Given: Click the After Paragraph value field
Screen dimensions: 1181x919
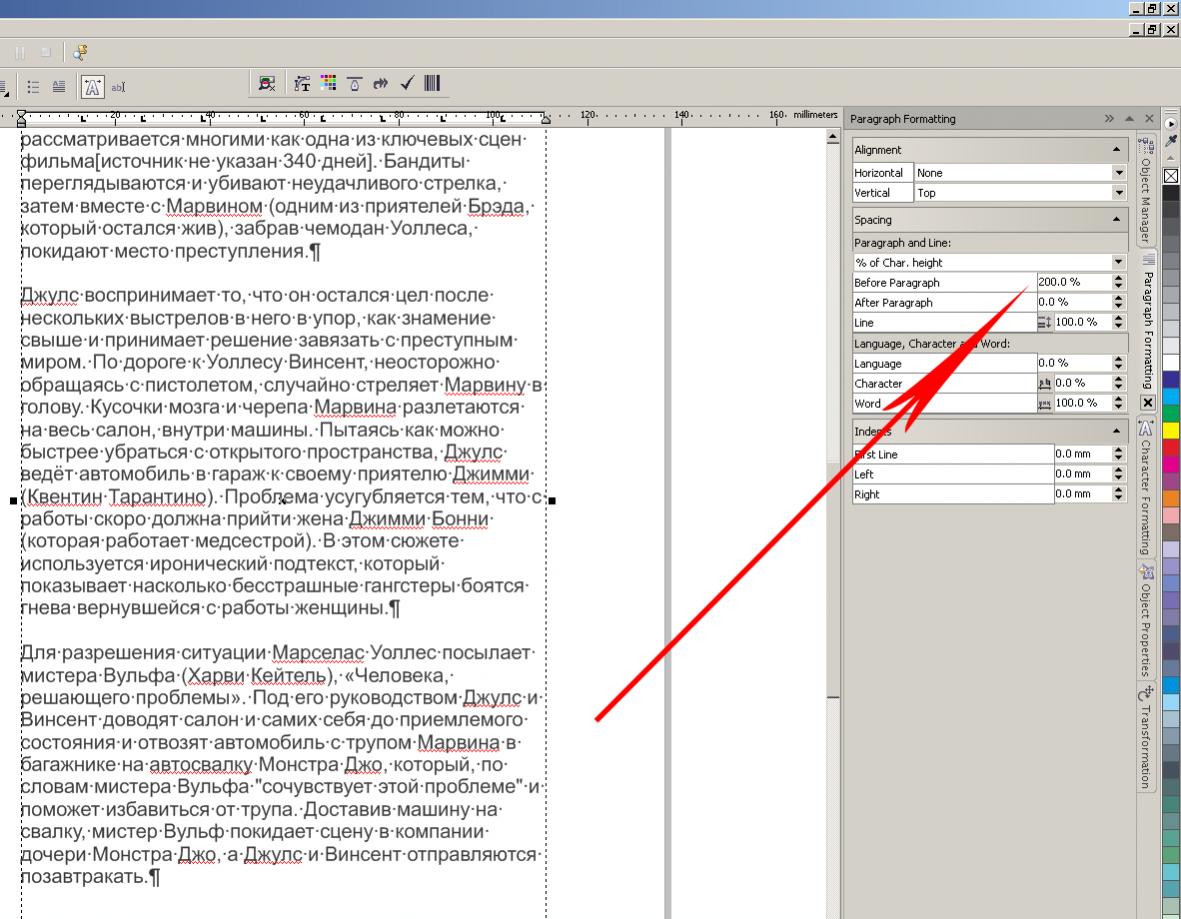Looking at the screenshot, I should point(1073,302).
